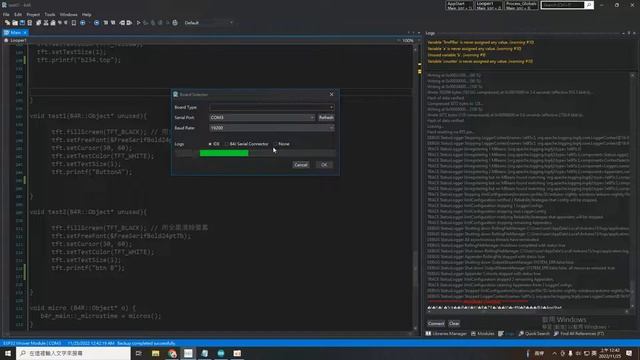
Task: Open the Libraries Manager tab
Action: [x=446, y=334]
